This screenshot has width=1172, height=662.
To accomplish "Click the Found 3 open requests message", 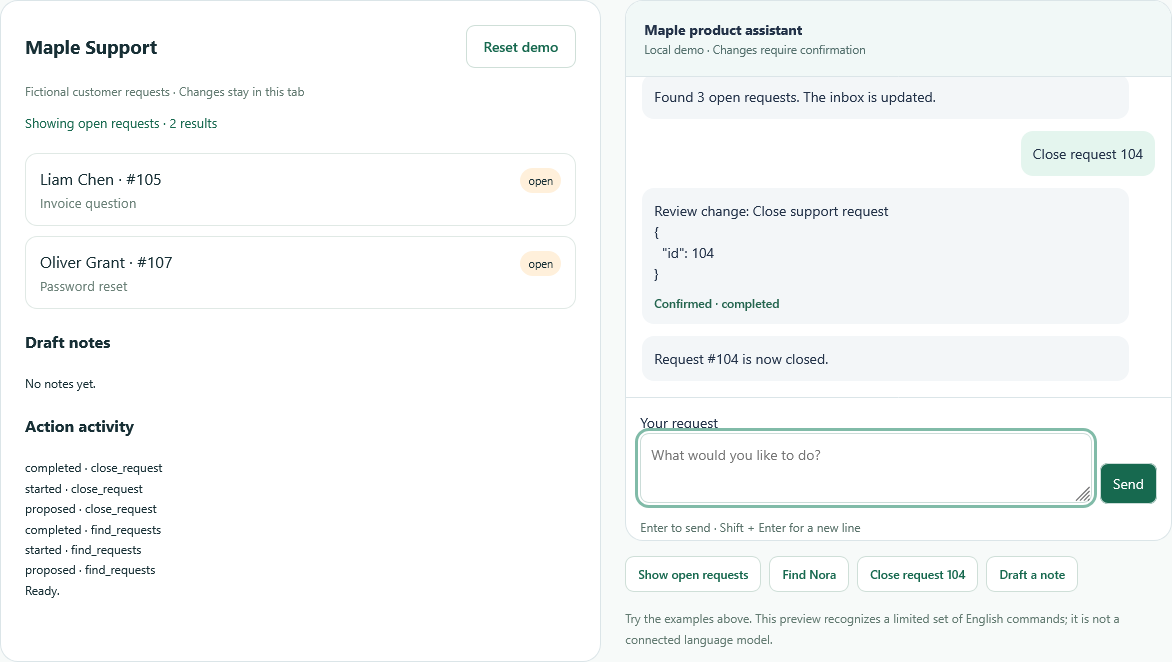I will 885,97.
